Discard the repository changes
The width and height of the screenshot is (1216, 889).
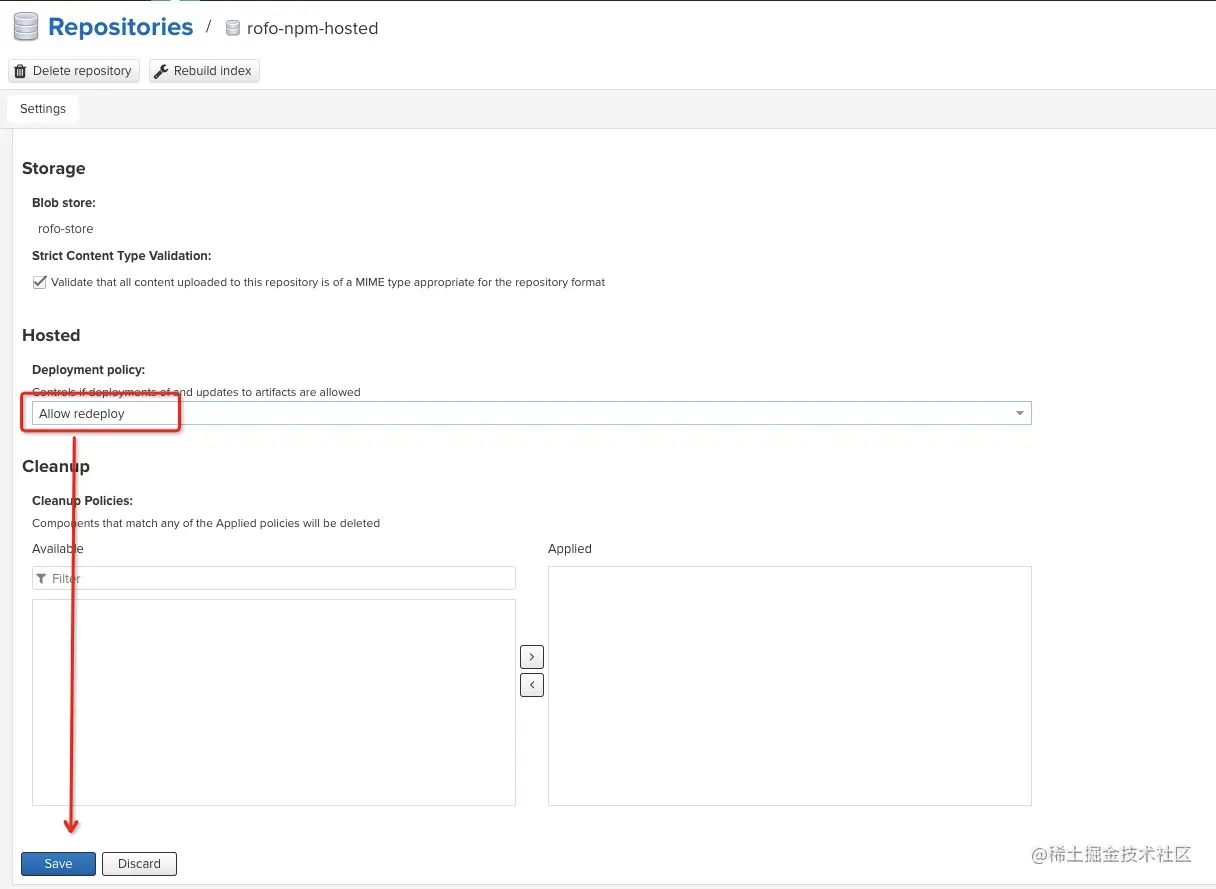[139, 864]
